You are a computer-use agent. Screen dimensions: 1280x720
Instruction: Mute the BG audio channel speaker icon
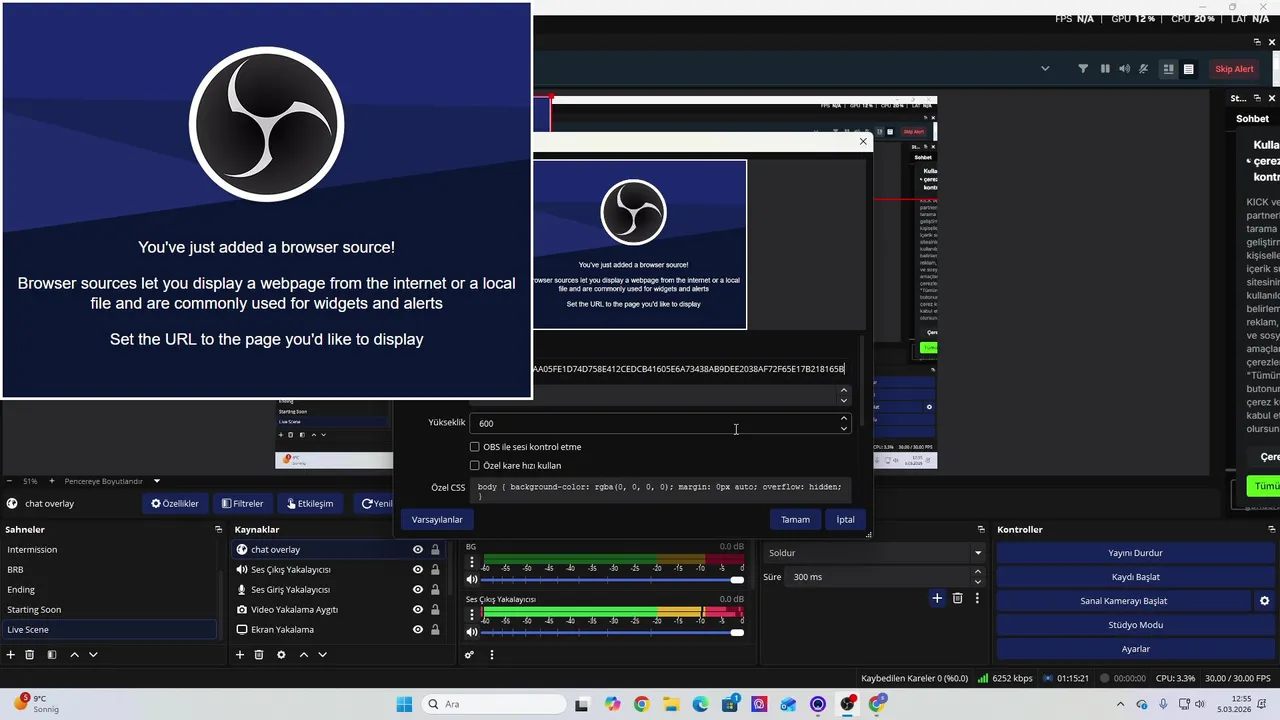pos(472,579)
